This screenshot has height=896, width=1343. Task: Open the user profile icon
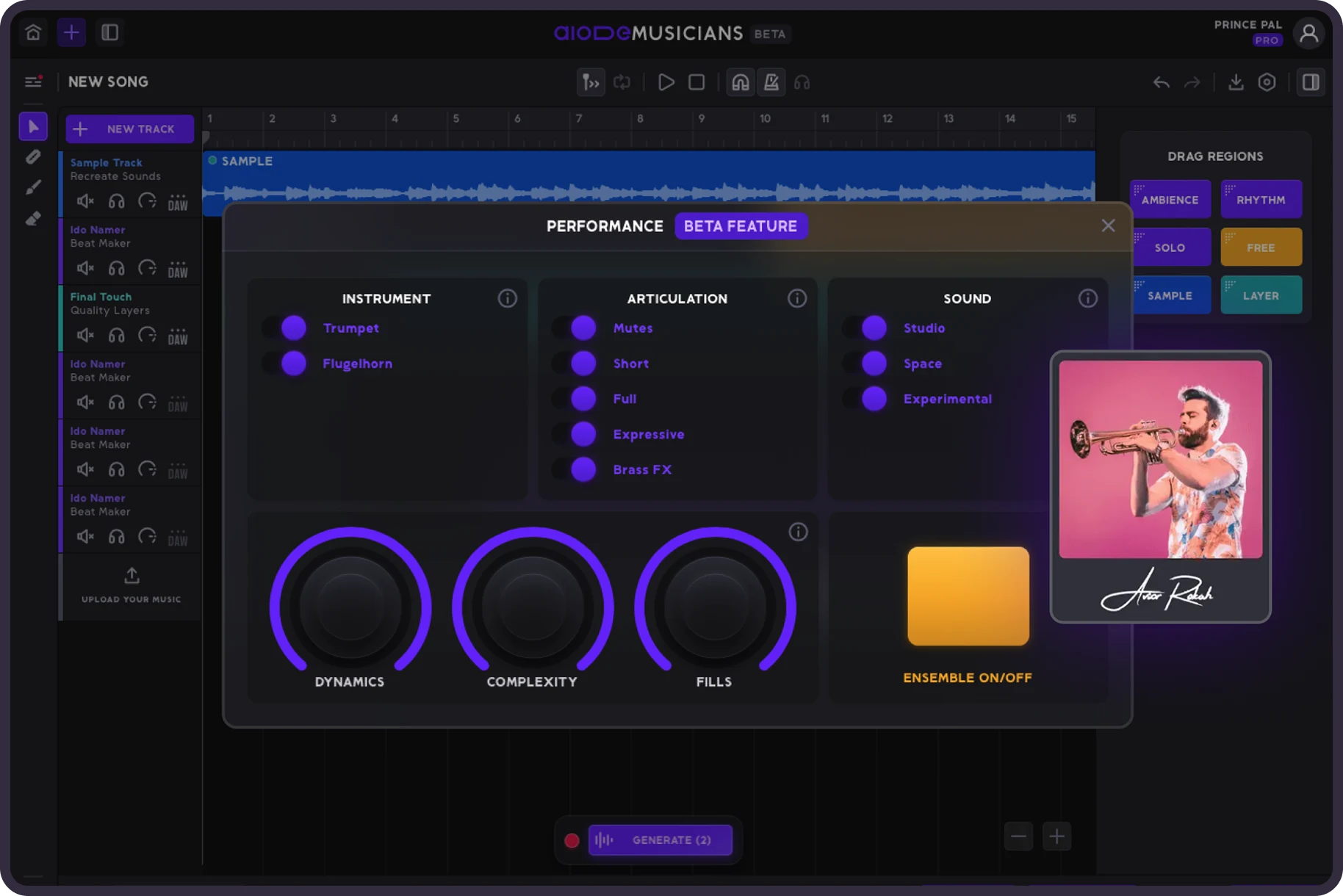click(x=1308, y=33)
